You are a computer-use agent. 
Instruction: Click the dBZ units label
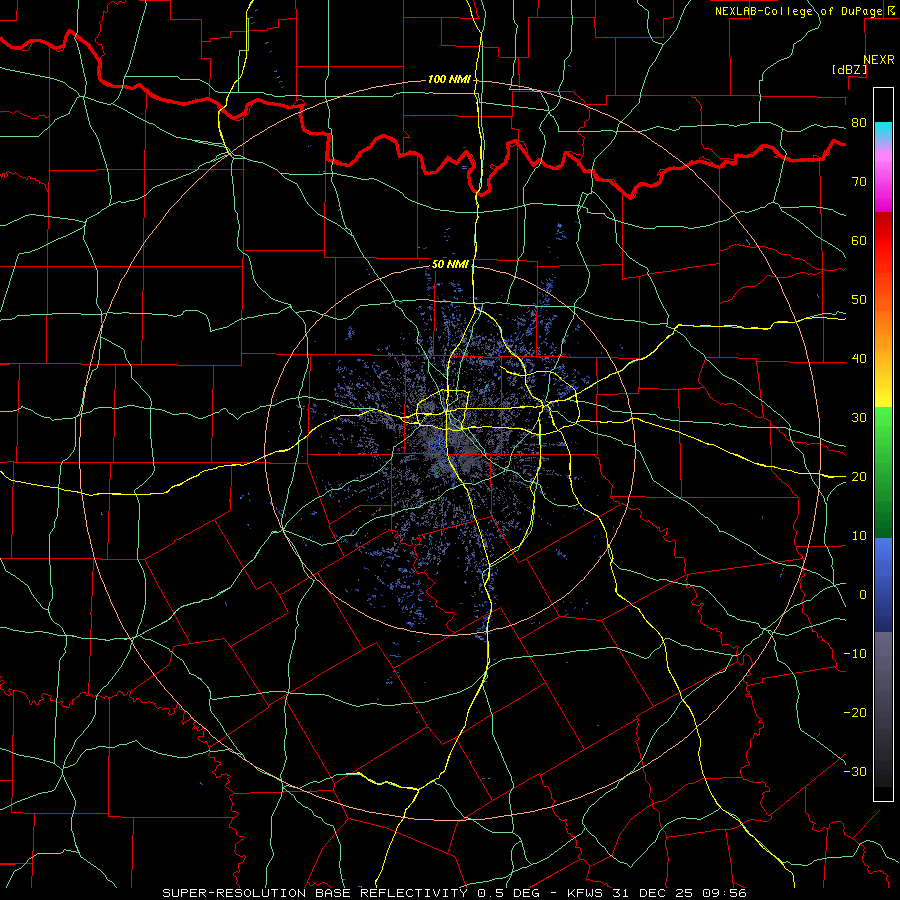pyautogui.click(x=849, y=70)
